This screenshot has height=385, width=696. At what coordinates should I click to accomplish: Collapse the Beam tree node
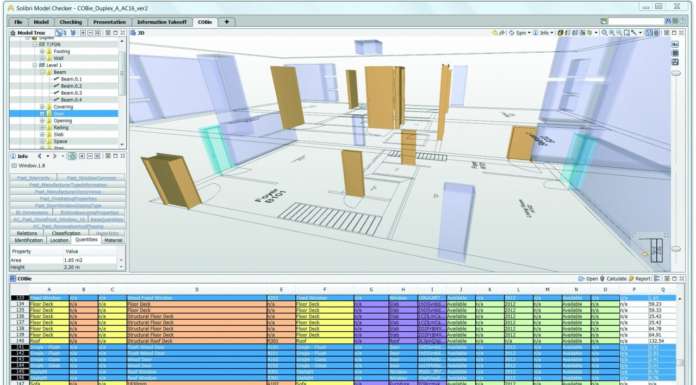43,72
